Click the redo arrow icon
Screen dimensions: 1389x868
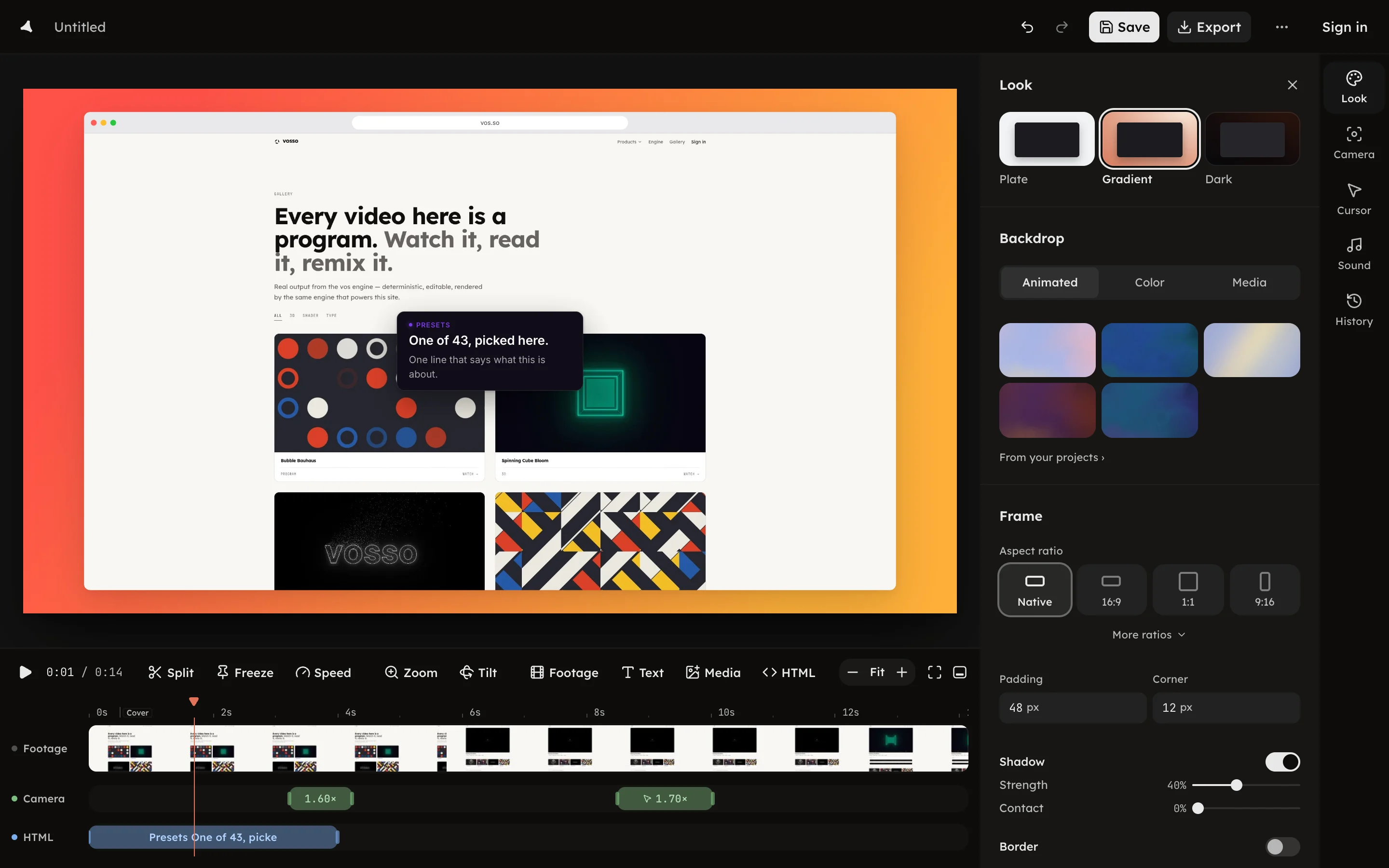tap(1062, 27)
